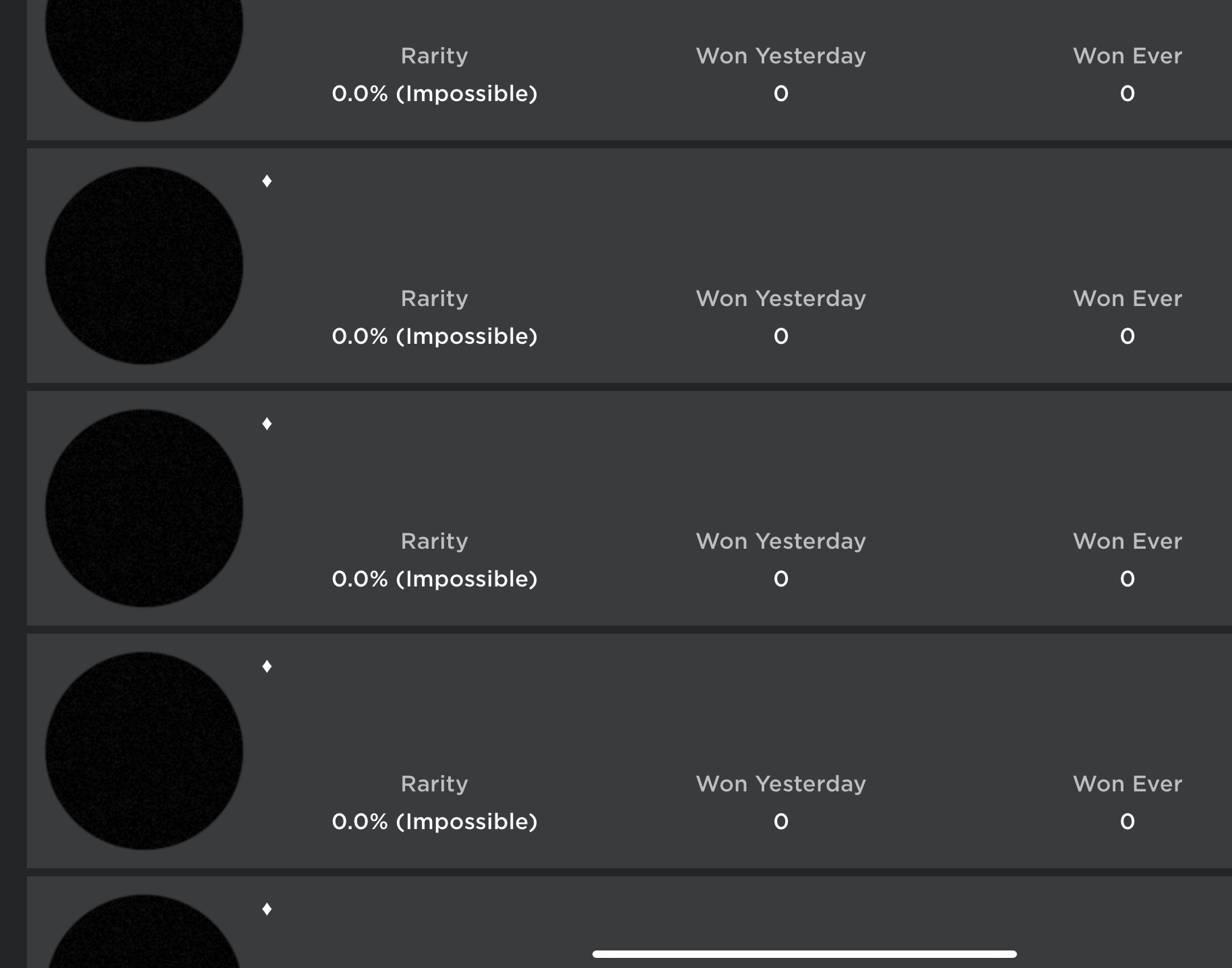Viewport: 1232px width, 968px height.
Task: Select the Won Ever count in third badge
Action: click(1127, 579)
